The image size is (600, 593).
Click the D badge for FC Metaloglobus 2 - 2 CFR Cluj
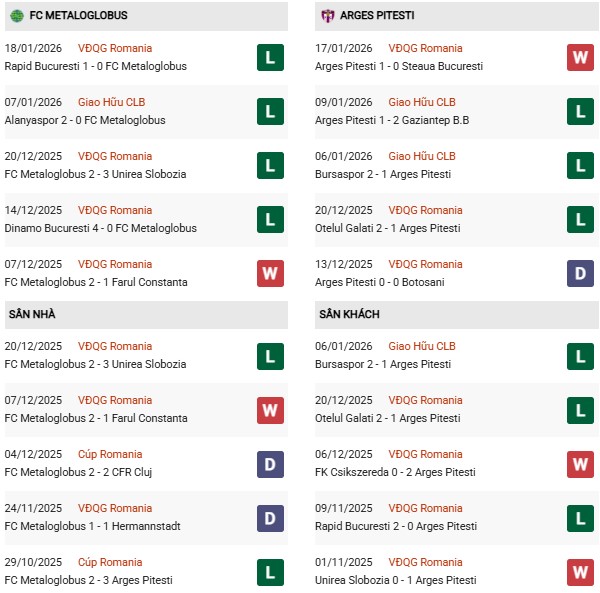click(270, 463)
